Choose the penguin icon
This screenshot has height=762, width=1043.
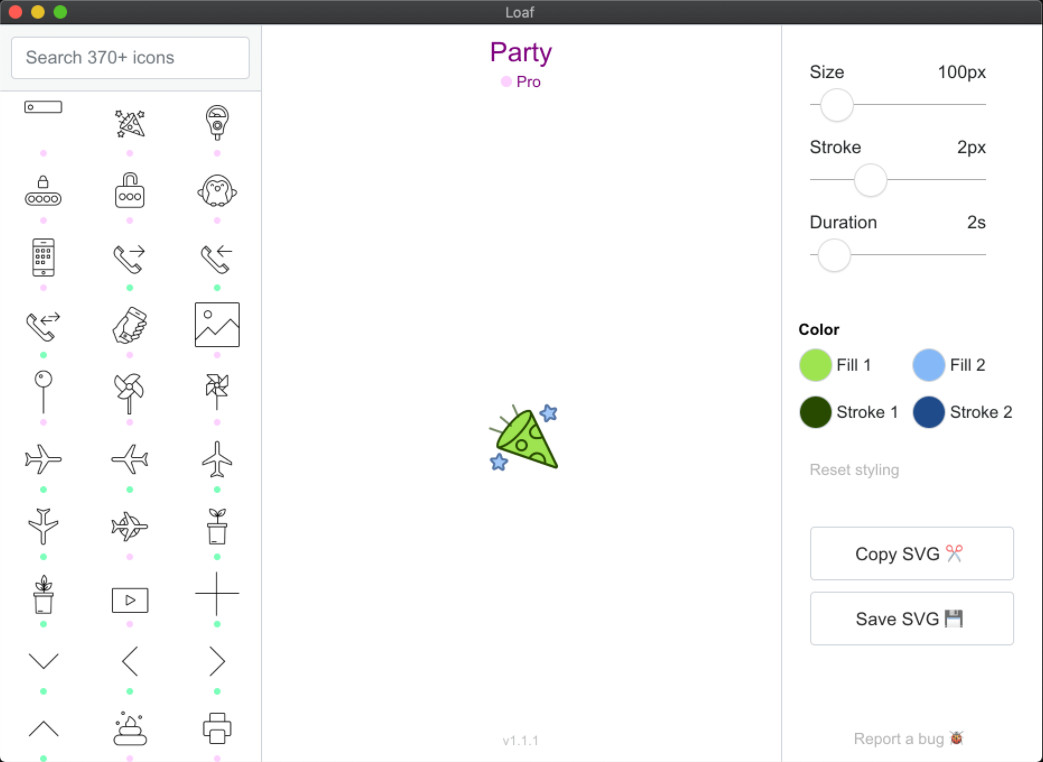pyautogui.click(x=217, y=191)
